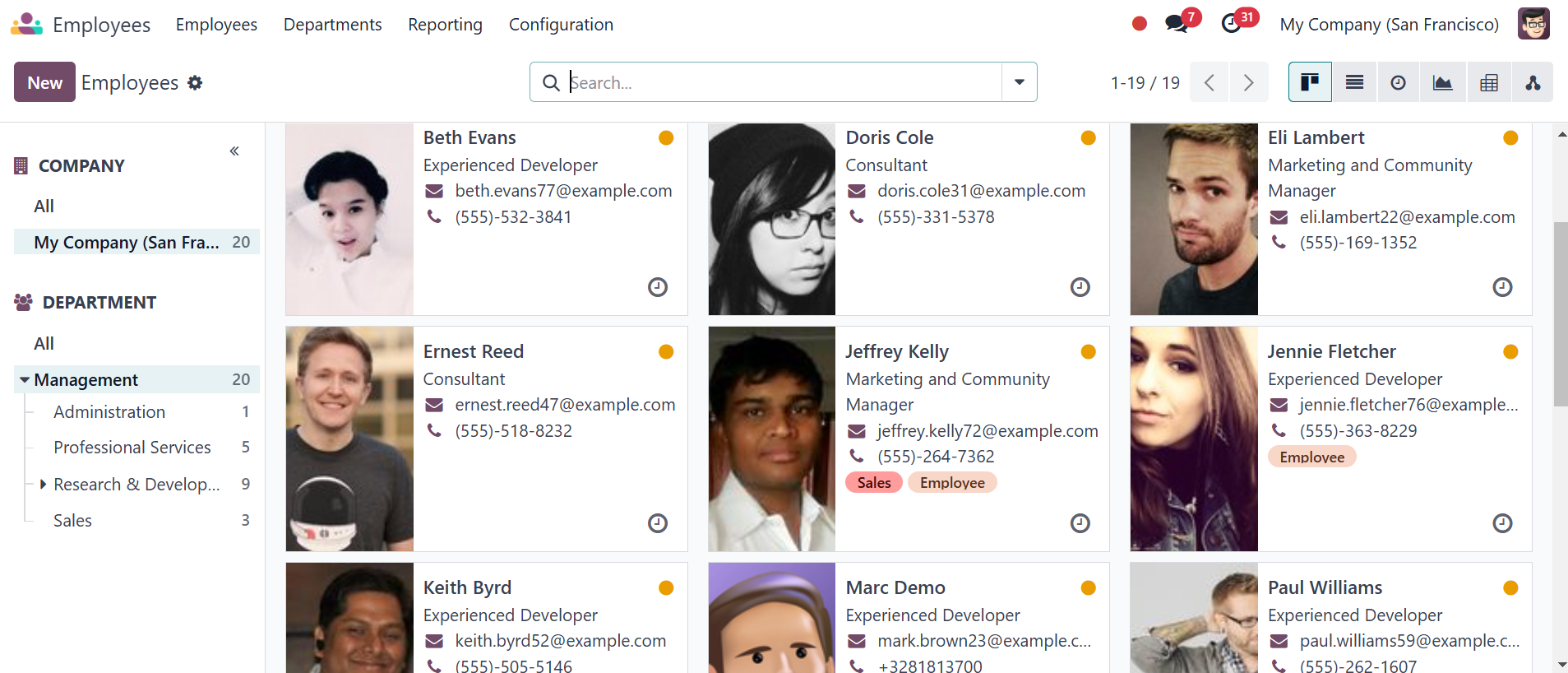The height and width of the screenshot is (673, 1568).
Task: Switch to Graph view
Action: click(x=1442, y=82)
